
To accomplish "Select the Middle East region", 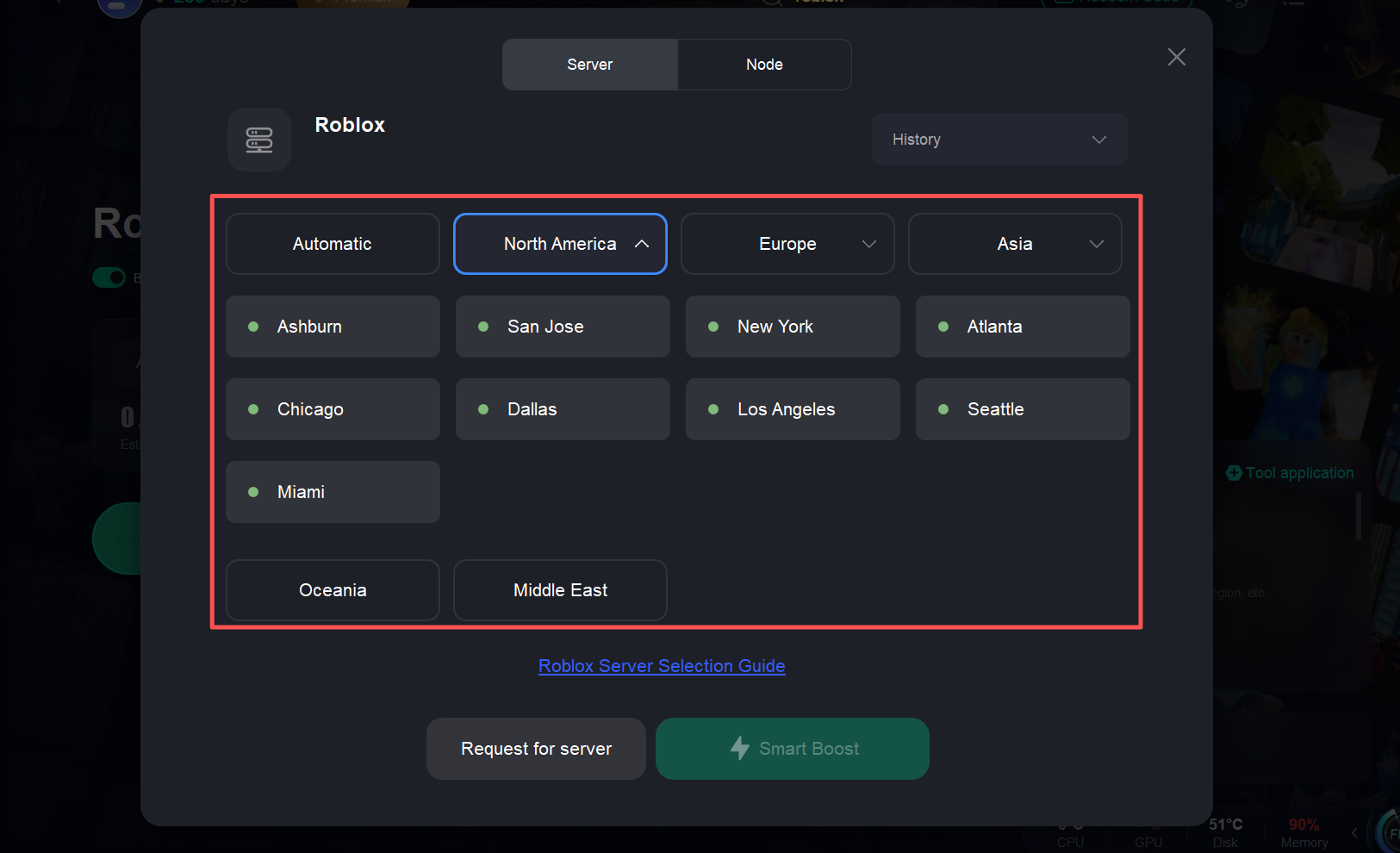I will click(560, 590).
